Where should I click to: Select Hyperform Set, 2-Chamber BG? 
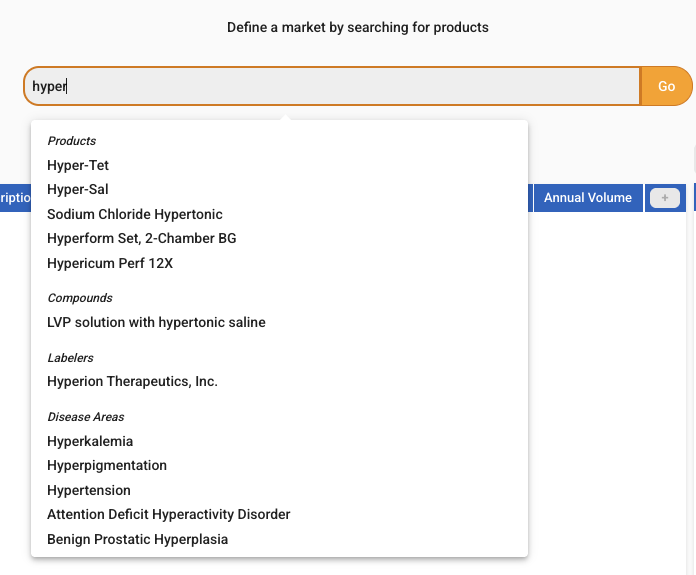click(142, 238)
